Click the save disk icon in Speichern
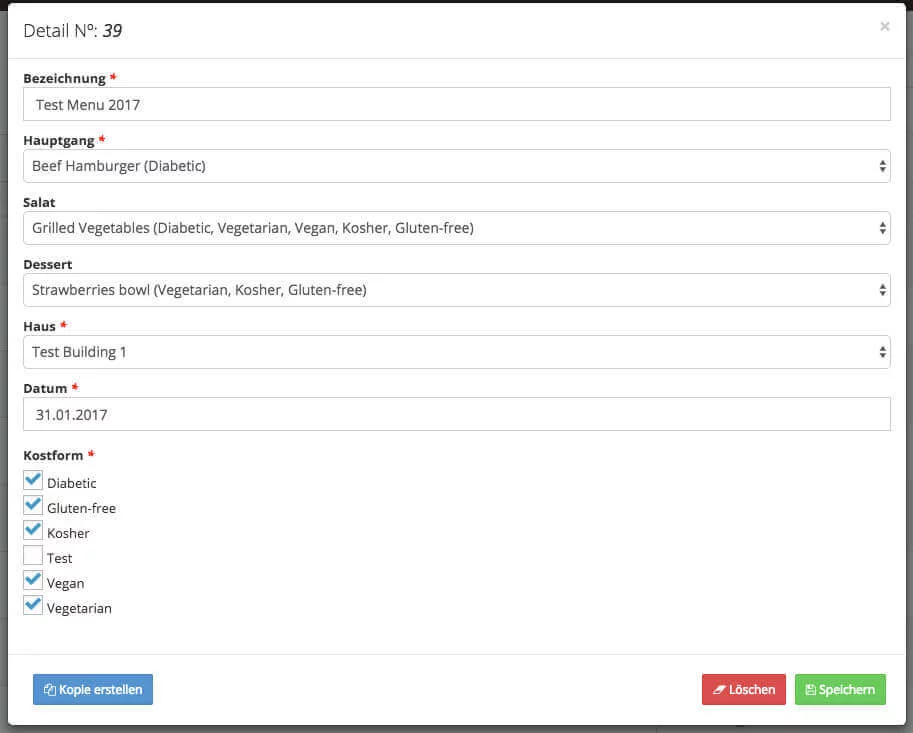 [x=811, y=690]
